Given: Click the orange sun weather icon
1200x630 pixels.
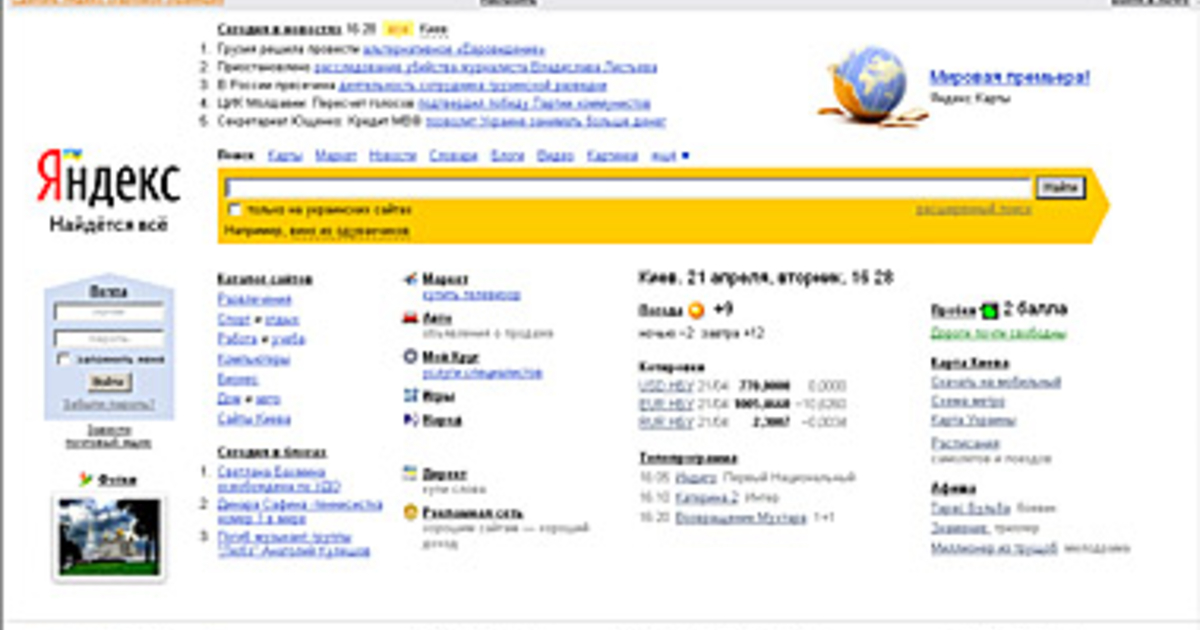Looking at the screenshot, I should (x=696, y=309).
